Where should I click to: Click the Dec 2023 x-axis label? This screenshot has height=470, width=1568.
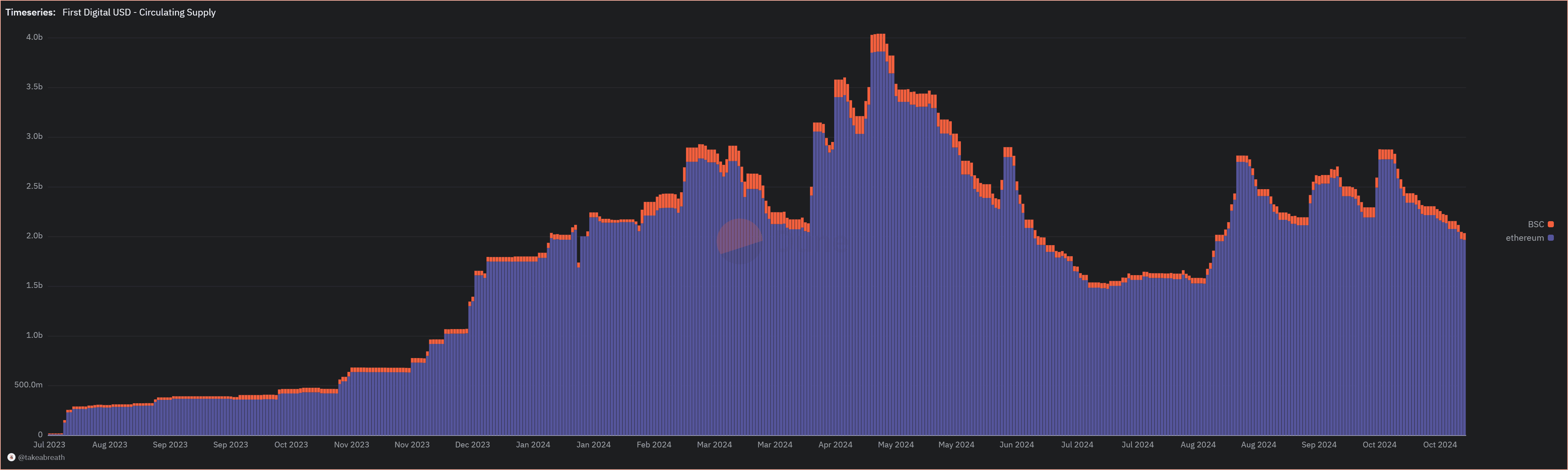tap(472, 444)
